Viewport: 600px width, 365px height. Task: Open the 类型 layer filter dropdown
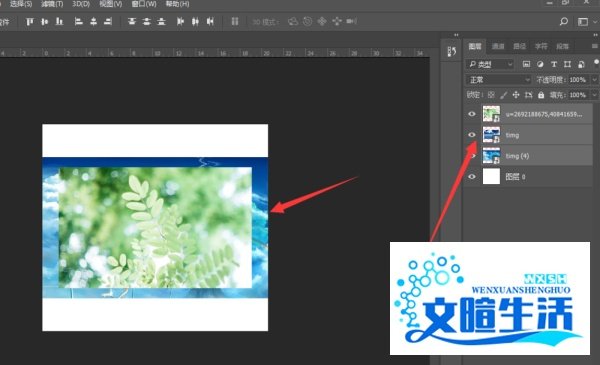click(489, 64)
